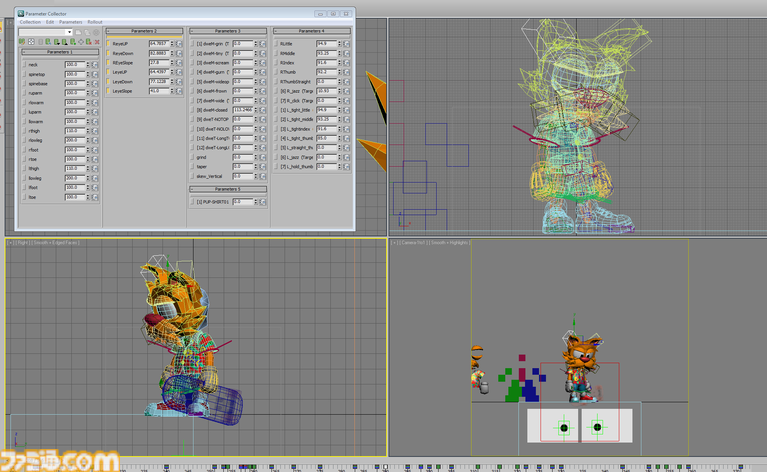Click the key icon for diveM-frown
Viewport: 767px width, 472px height.
pos(263,91)
